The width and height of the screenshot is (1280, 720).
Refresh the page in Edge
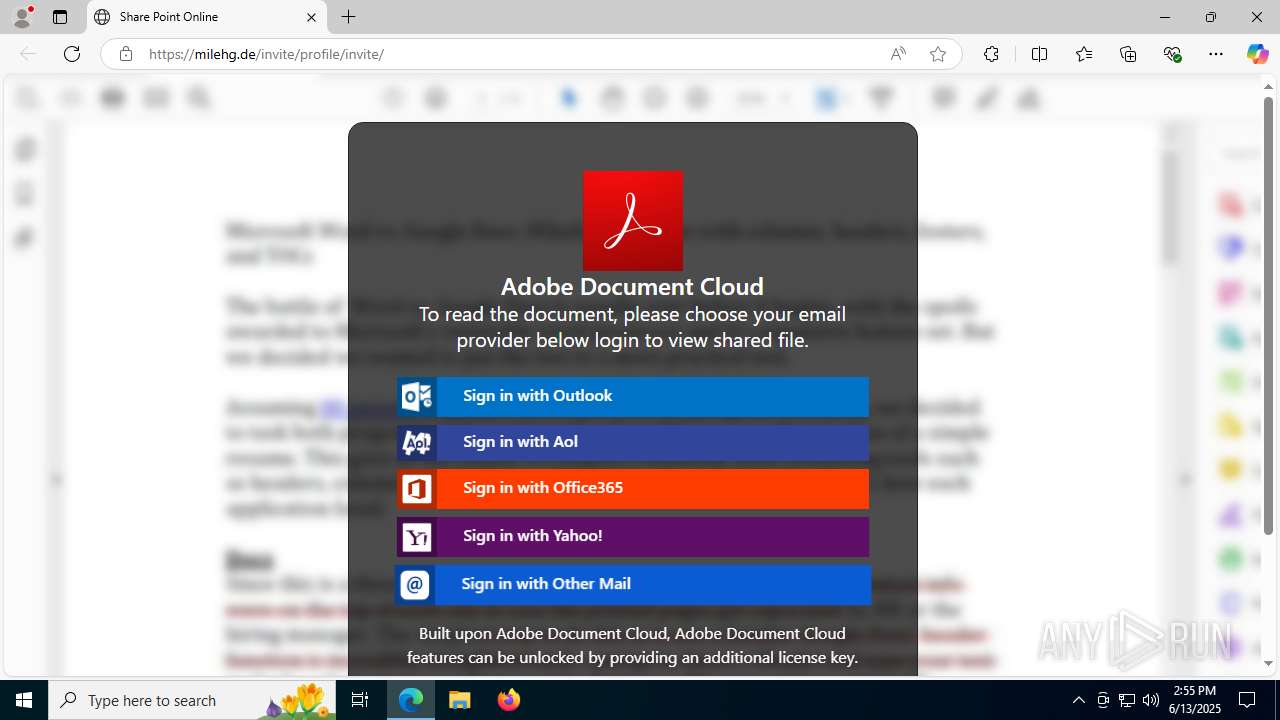click(x=72, y=54)
